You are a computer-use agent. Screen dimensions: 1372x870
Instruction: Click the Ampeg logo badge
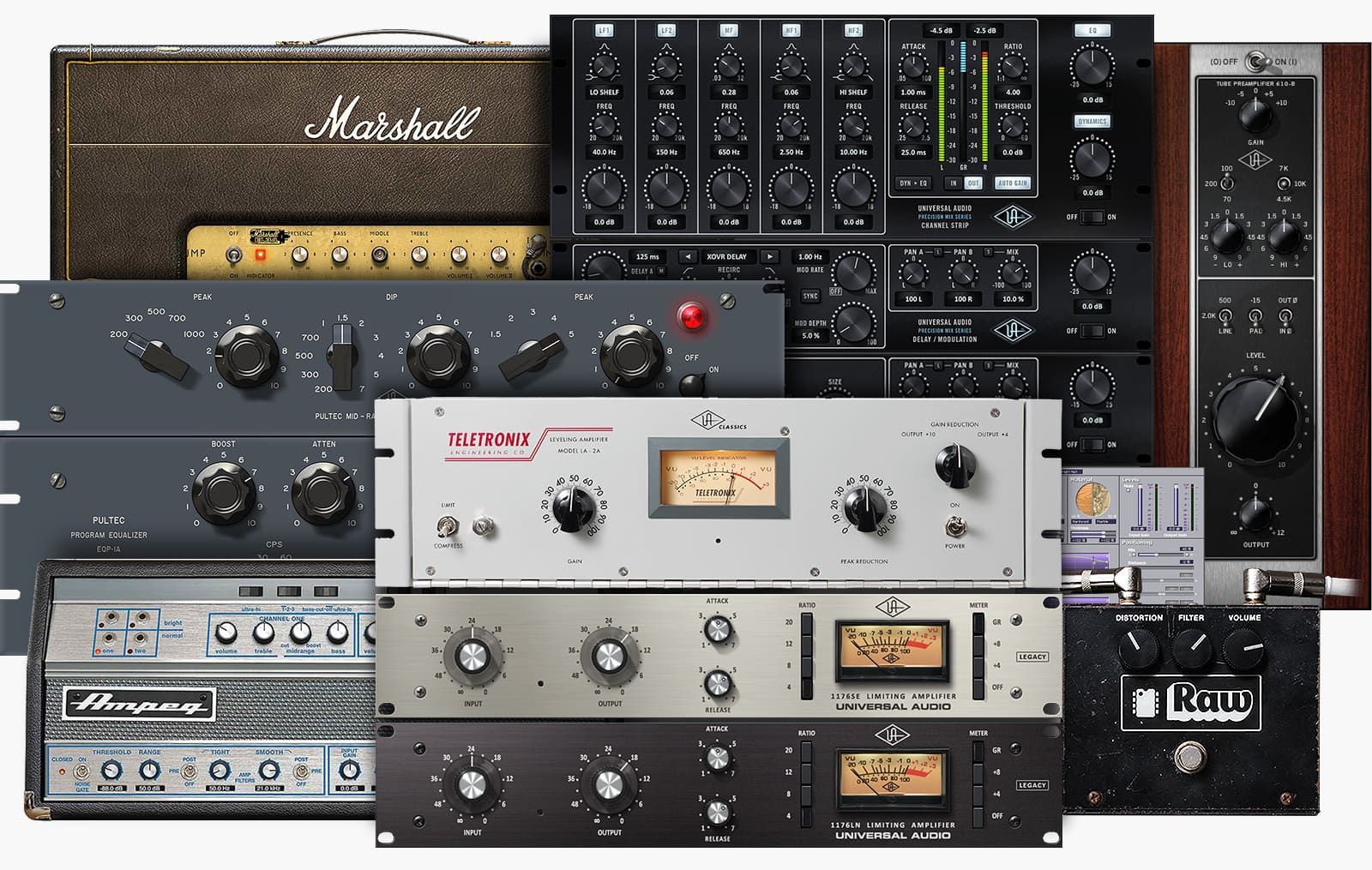coord(139,704)
